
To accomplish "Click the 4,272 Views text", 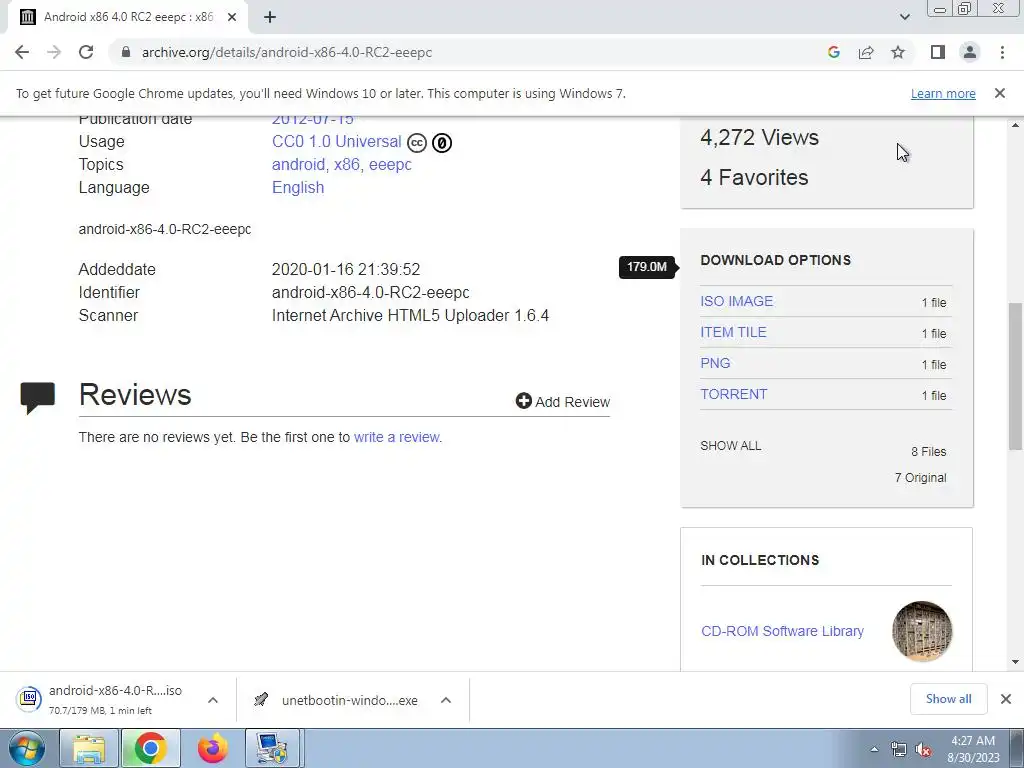I will click(x=760, y=137).
